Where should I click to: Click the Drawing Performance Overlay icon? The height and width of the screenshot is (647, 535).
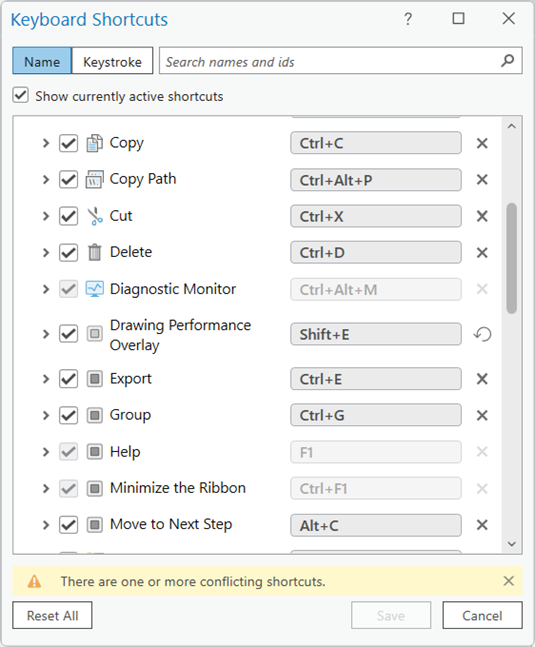pos(94,334)
